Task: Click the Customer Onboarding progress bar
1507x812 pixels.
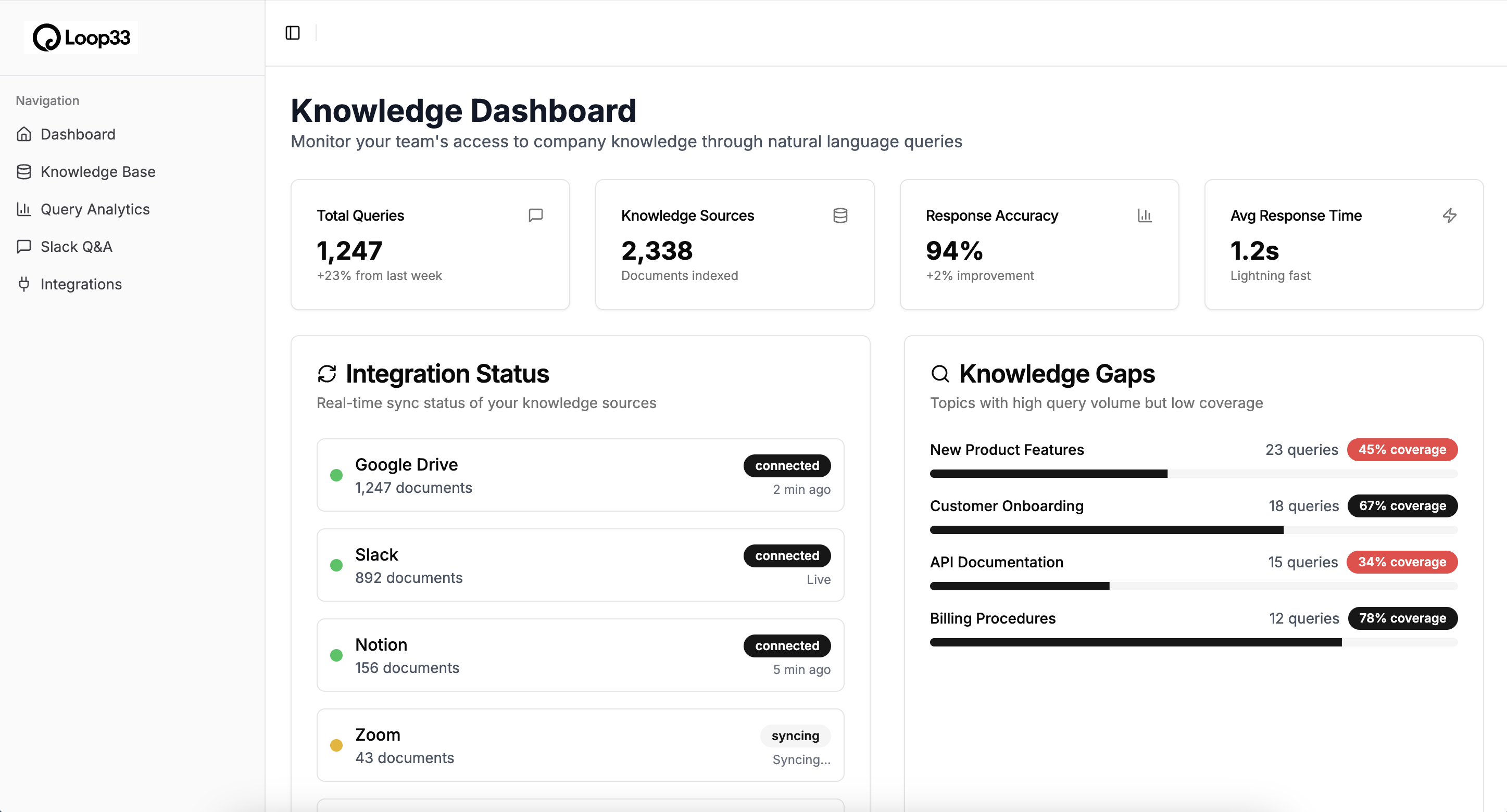Action: 1194,530
